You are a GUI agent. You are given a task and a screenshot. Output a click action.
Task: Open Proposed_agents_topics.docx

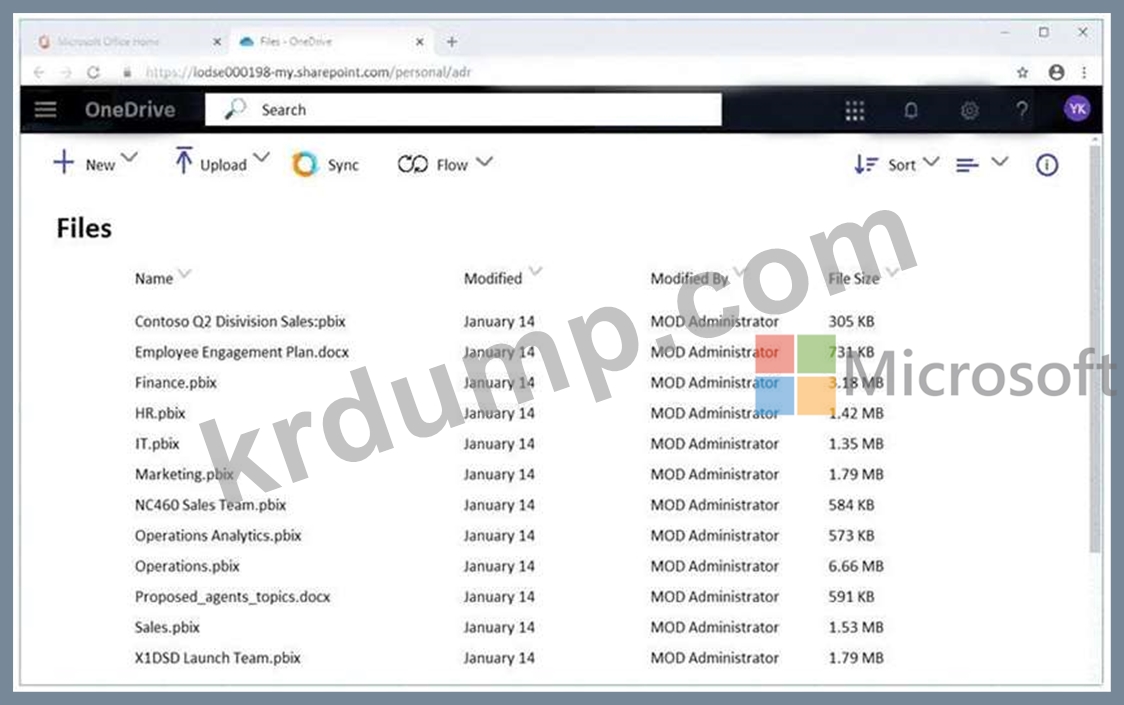click(232, 597)
